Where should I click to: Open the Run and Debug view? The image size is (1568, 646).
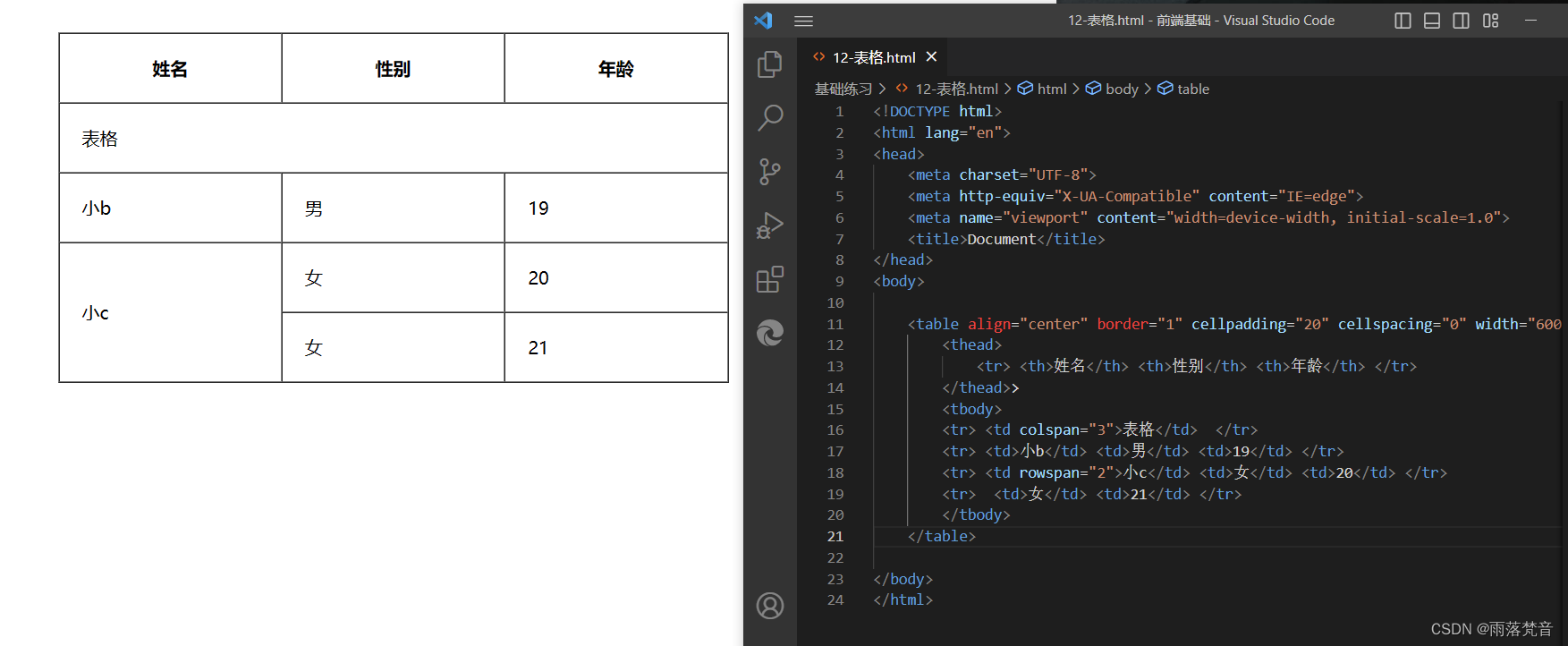pos(769,225)
